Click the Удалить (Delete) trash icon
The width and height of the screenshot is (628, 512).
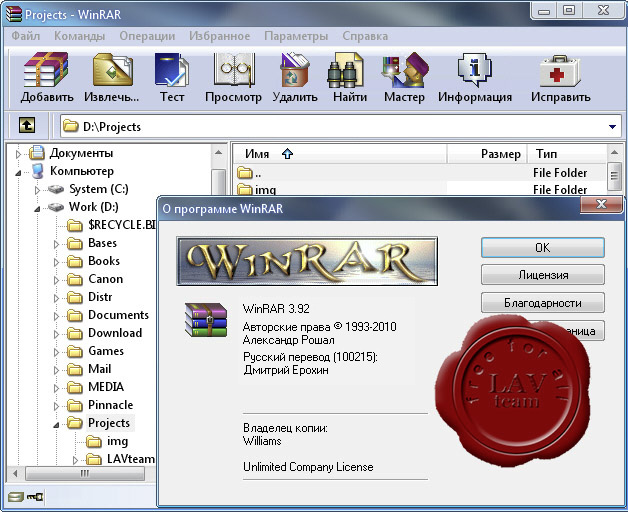[295, 70]
